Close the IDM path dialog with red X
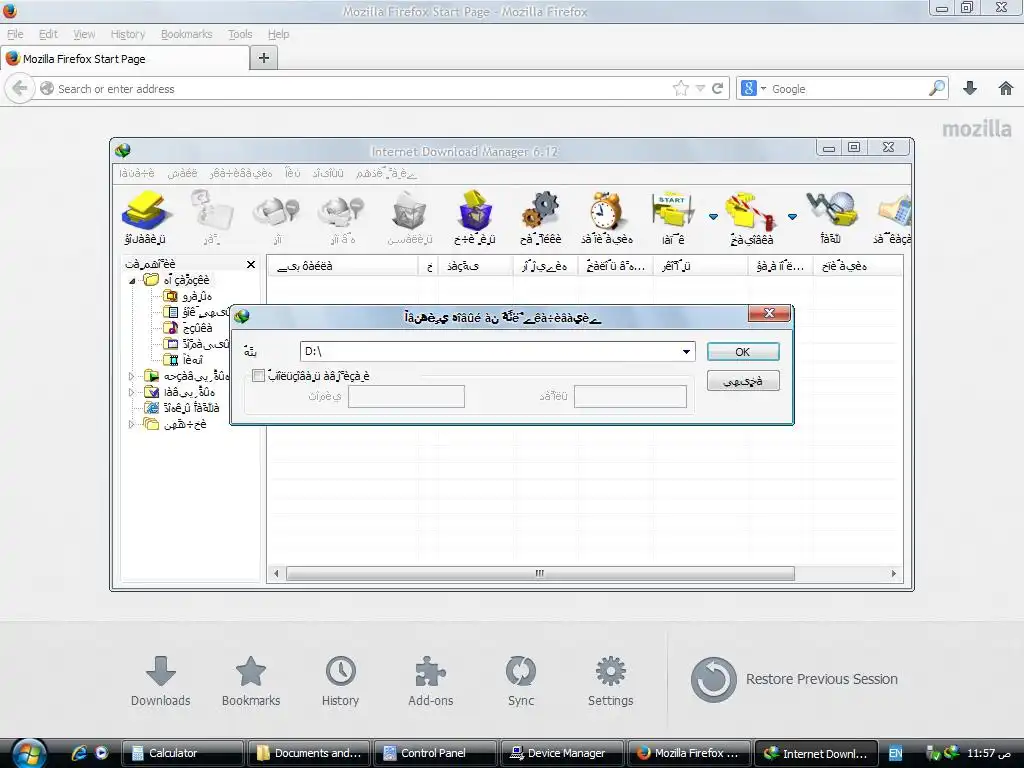 coord(769,313)
